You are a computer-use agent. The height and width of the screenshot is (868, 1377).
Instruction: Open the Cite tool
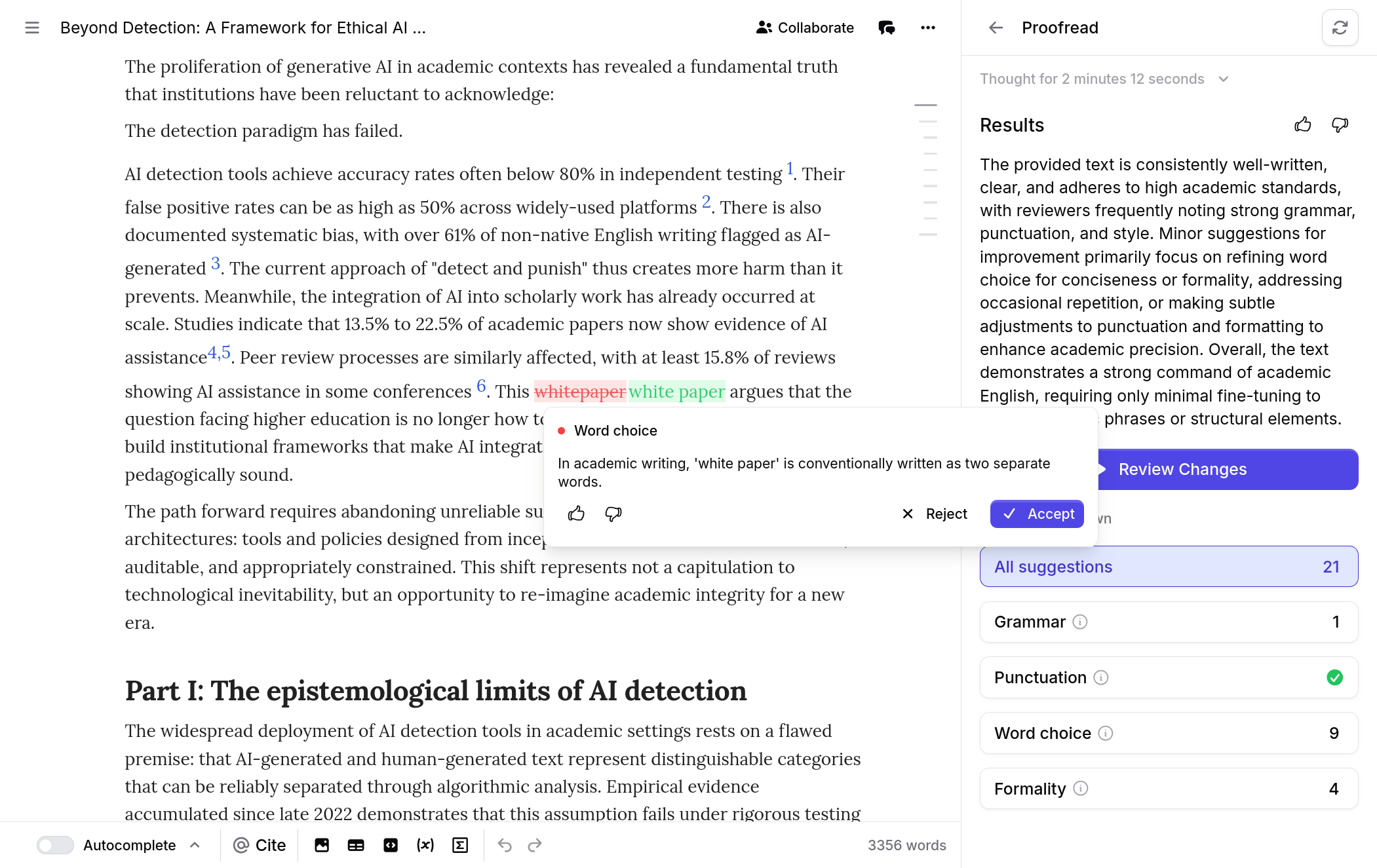tap(260, 845)
